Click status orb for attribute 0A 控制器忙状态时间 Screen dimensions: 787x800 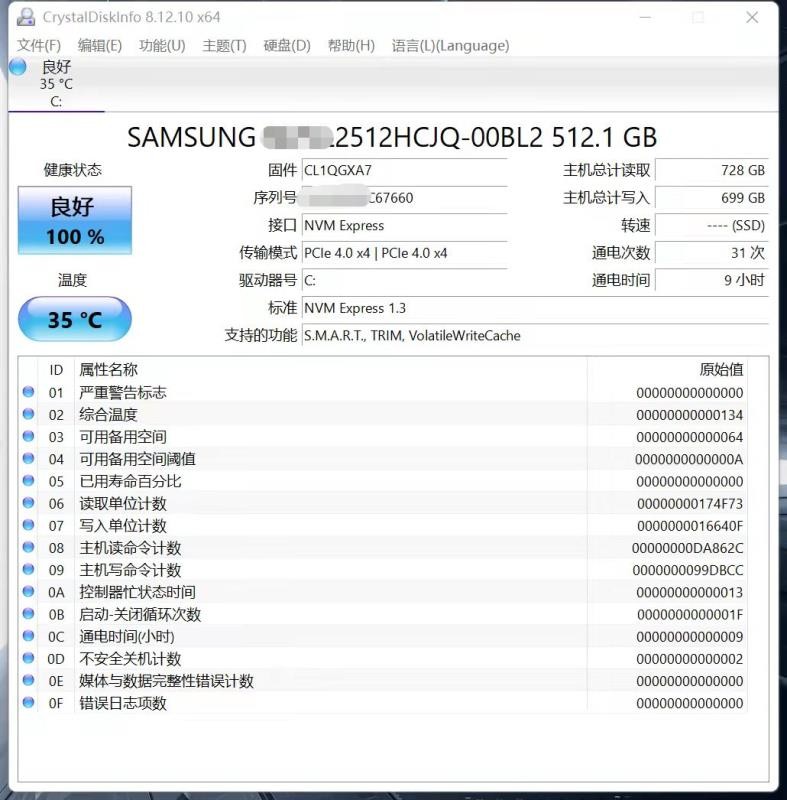point(29,591)
